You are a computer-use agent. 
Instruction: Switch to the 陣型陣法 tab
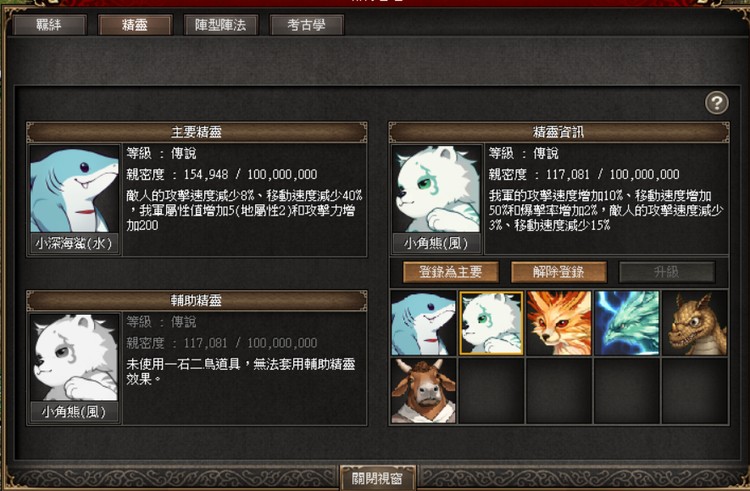221,25
